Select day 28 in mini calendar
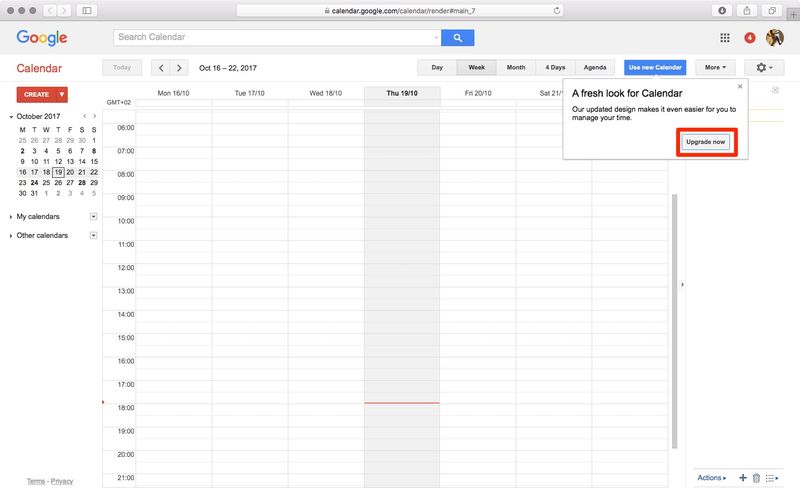This screenshot has height=488, width=800. [82, 183]
